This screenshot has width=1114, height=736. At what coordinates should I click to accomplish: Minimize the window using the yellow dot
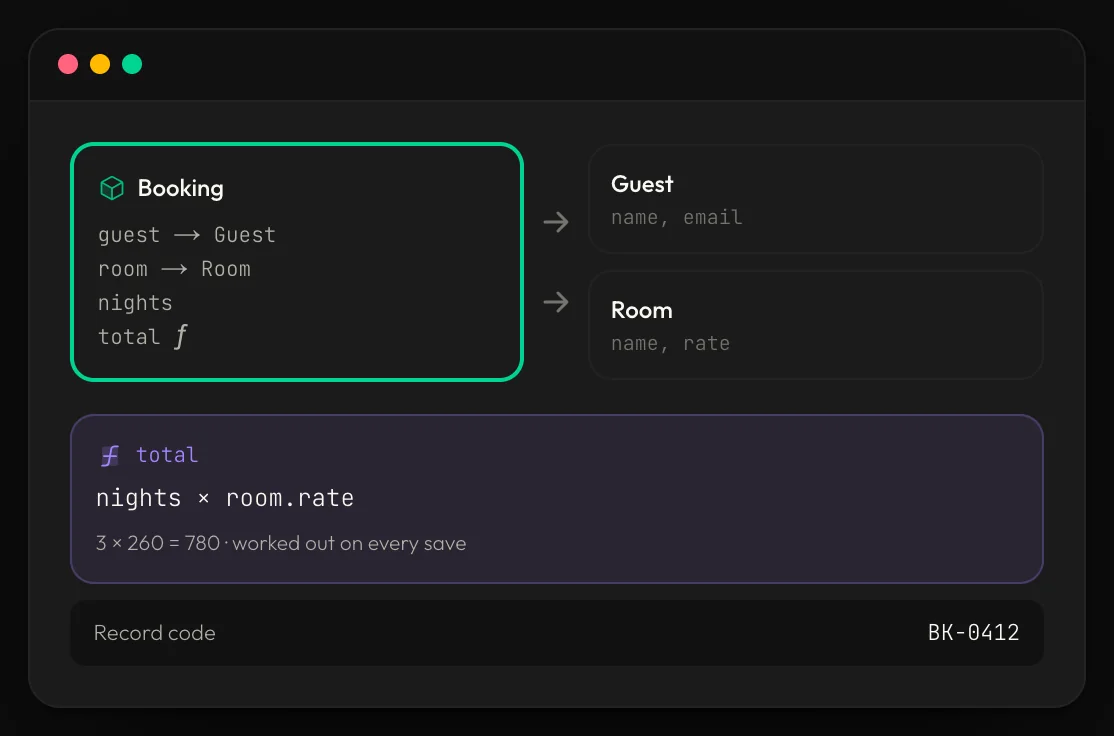100,64
